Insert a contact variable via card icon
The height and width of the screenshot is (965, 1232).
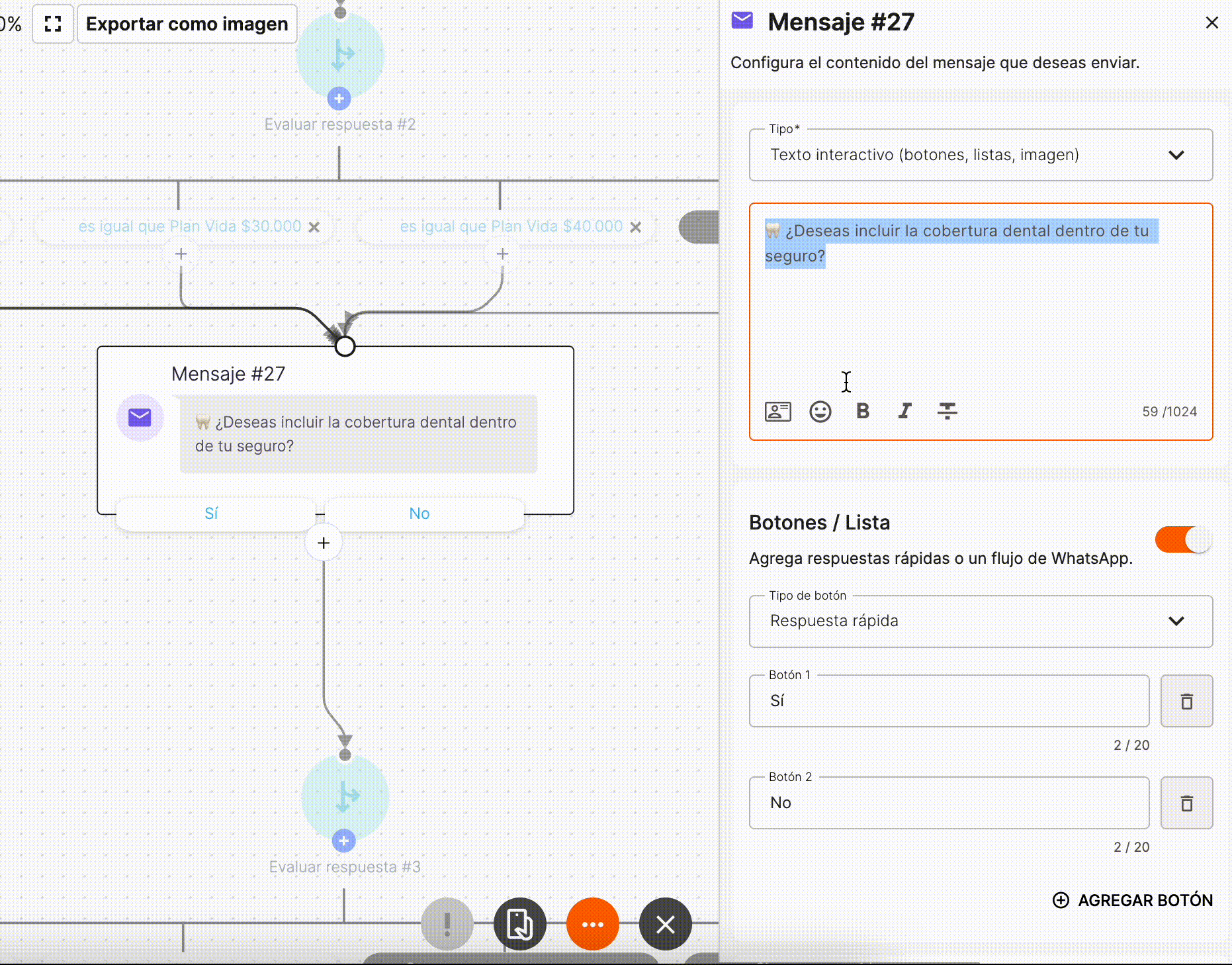pos(777,412)
